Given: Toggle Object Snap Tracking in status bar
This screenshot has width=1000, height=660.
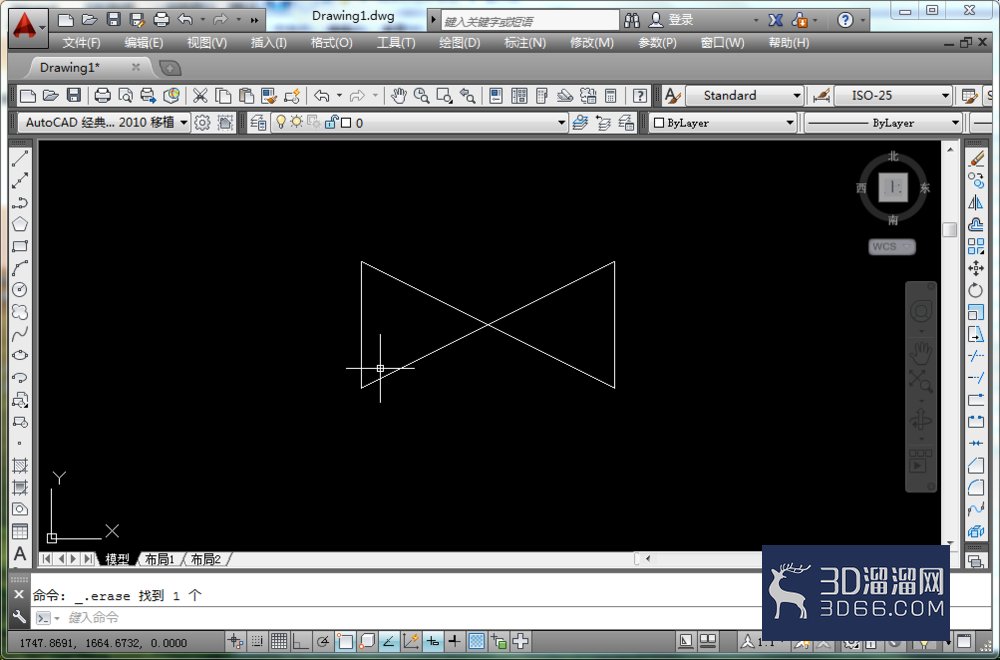Looking at the screenshot, I should 388,641.
